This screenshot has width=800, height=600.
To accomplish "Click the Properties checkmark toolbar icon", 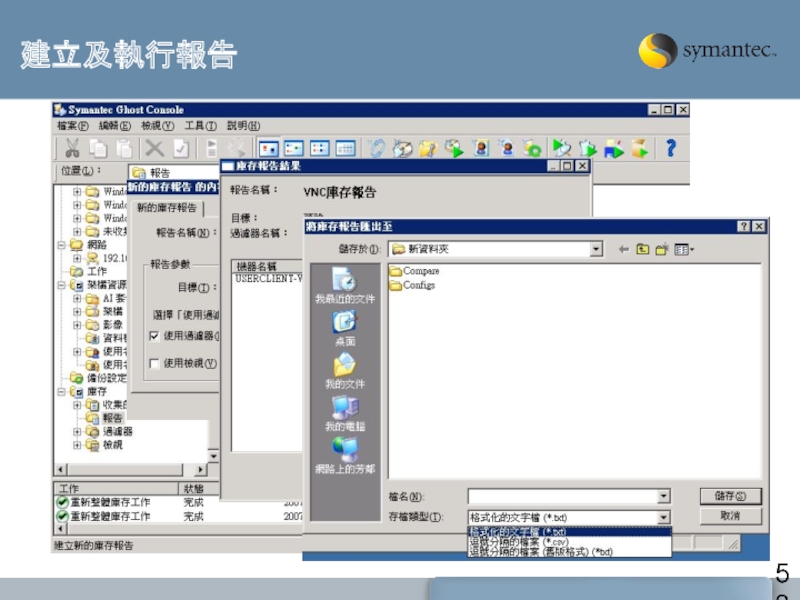I will pyautogui.click(x=181, y=148).
